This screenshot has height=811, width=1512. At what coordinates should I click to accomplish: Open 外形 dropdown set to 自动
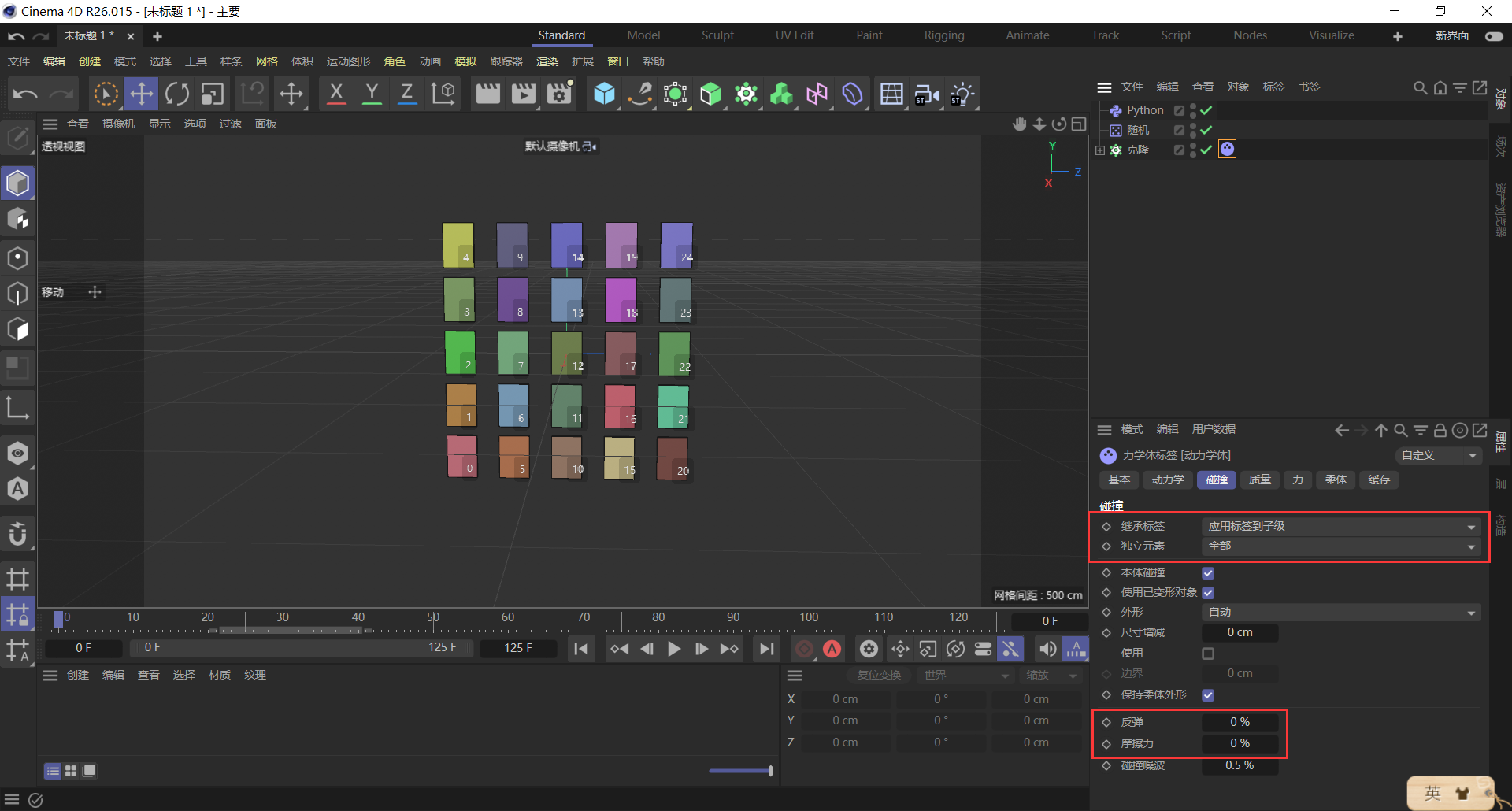click(x=1341, y=613)
